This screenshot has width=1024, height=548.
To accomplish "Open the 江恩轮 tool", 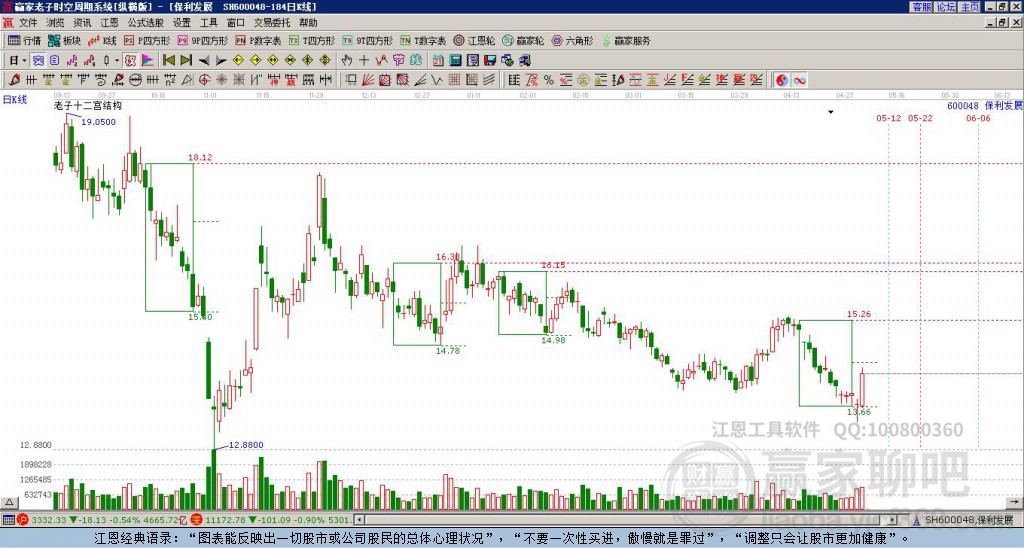I will [x=474, y=40].
